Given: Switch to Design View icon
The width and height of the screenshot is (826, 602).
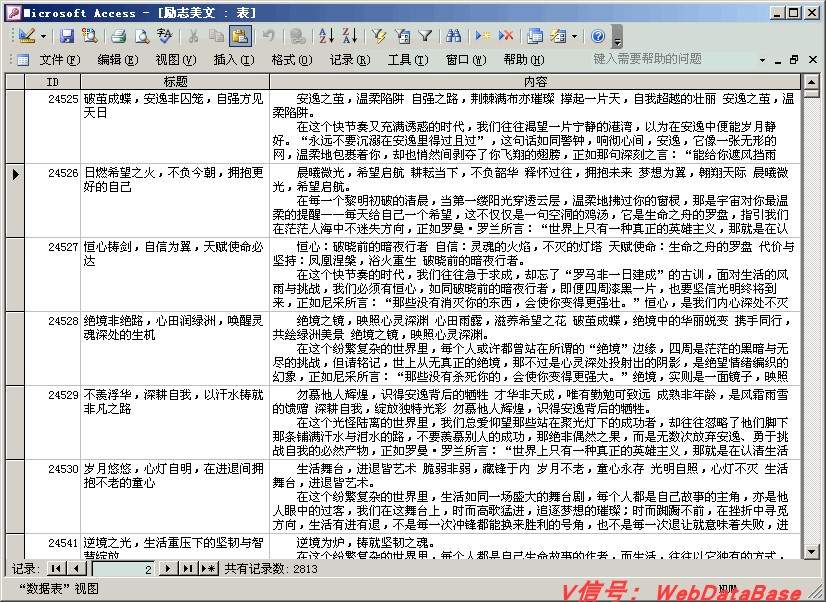Looking at the screenshot, I should click(27, 36).
